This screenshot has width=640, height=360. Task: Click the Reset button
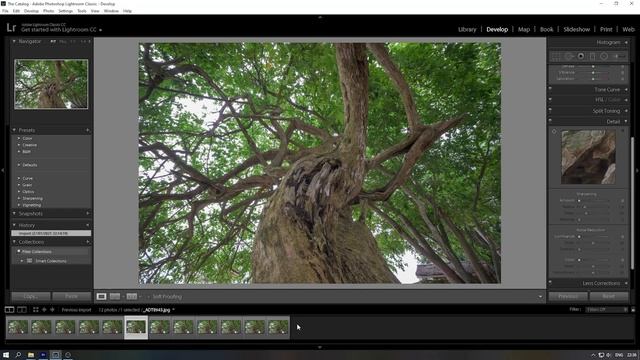coord(609,296)
